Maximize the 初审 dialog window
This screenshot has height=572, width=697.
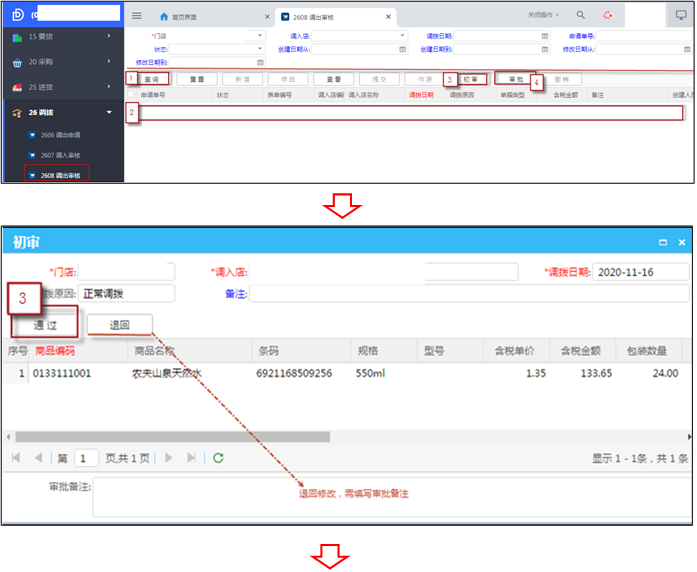663,242
